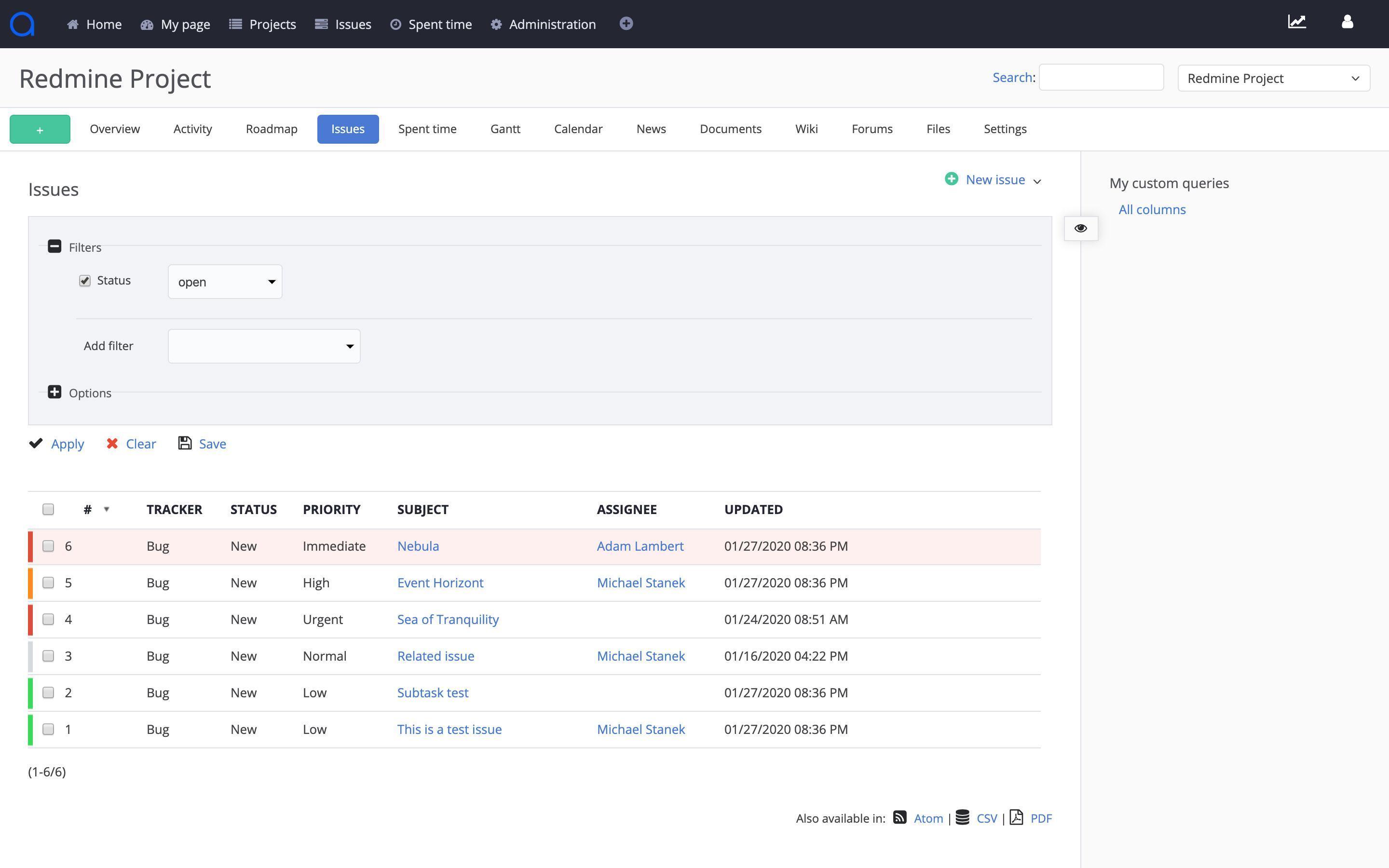Viewport: 1389px width, 868px height.
Task: Sort by the TRACKER column header
Action: (x=175, y=509)
